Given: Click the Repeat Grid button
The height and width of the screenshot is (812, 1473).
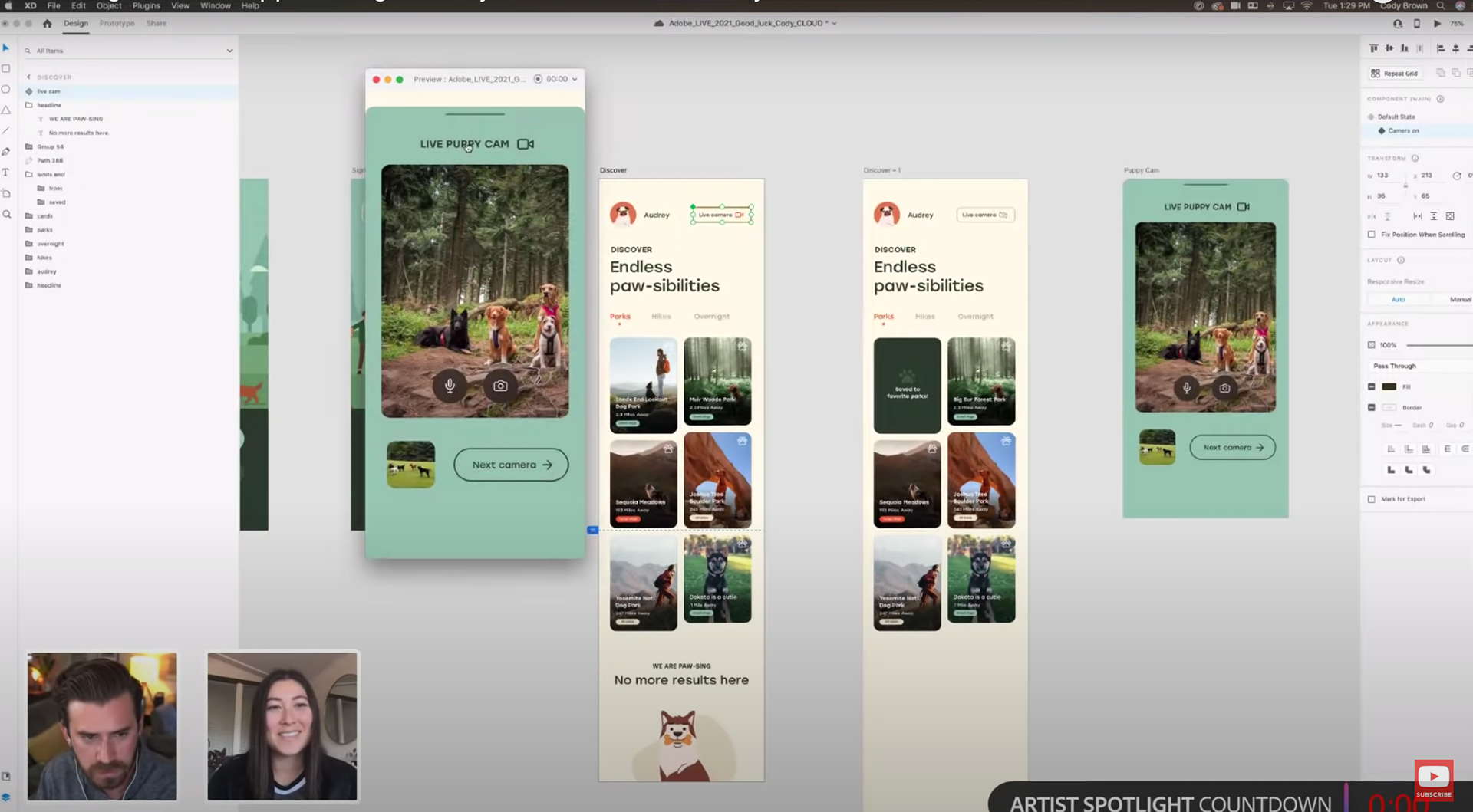Looking at the screenshot, I should tap(1395, 74).
